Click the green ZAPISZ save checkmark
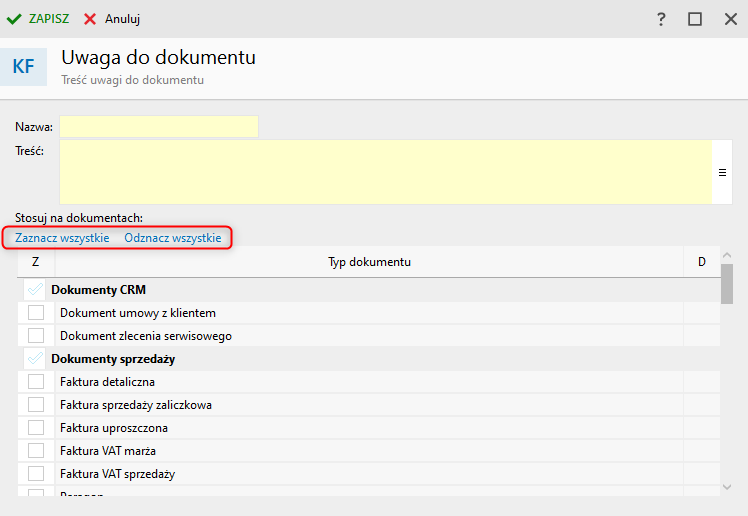The height and width of the screenshot is (516, 748). pyautogui.click(x=14, y=19)
